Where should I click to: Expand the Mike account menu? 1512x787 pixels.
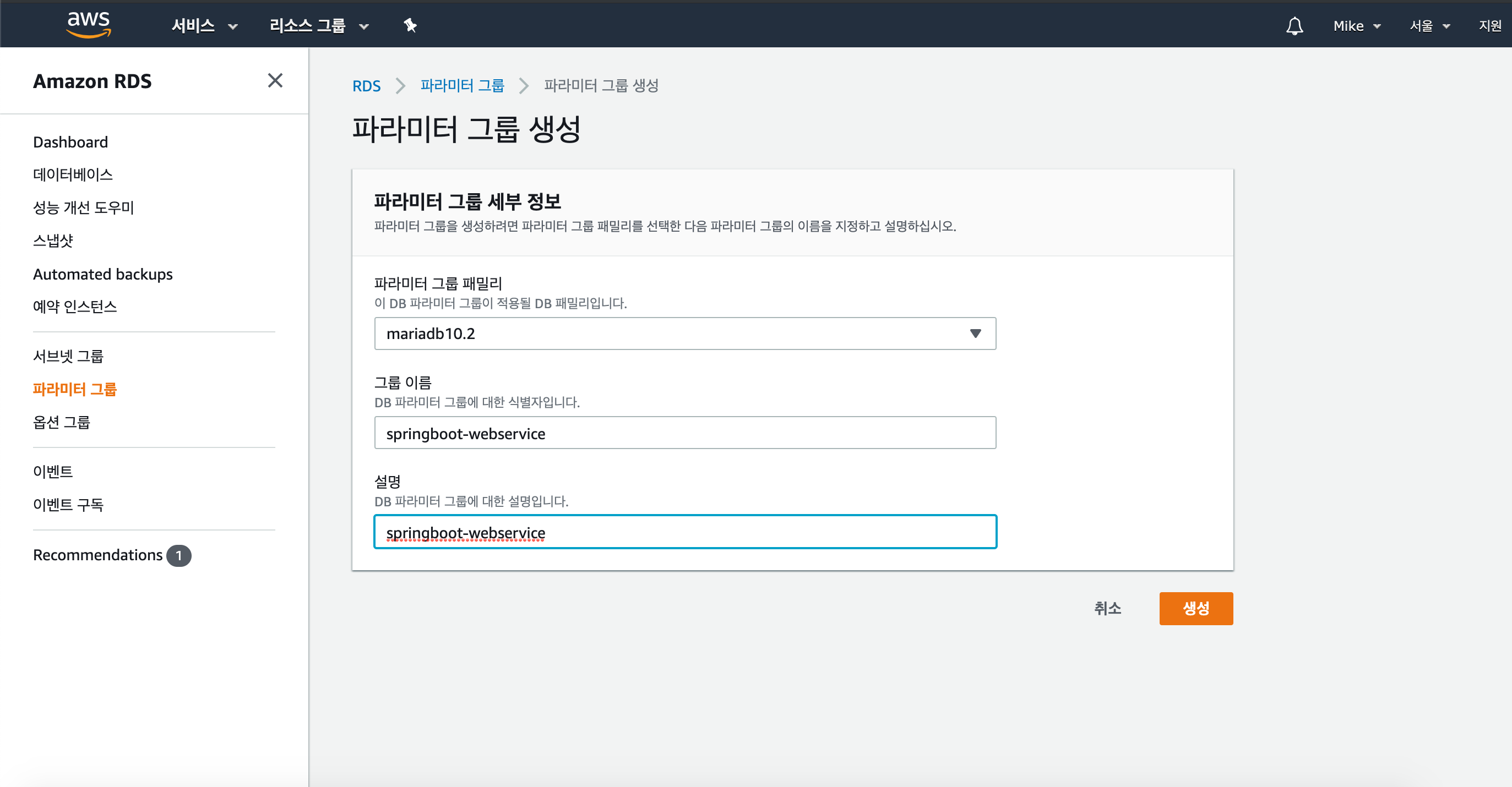tap(1357, 26)
